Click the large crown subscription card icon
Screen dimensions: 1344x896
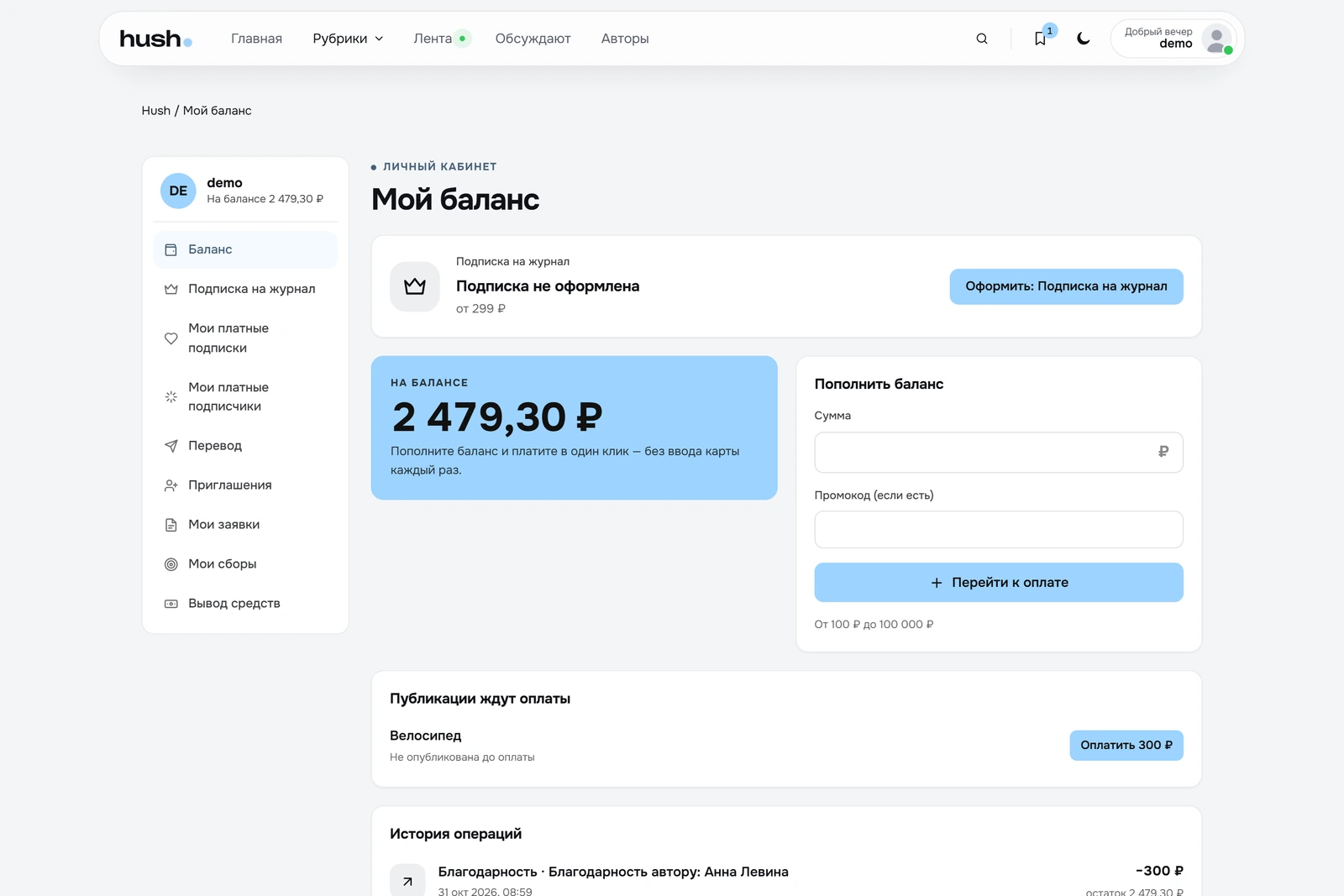click(x=415, y=286)
